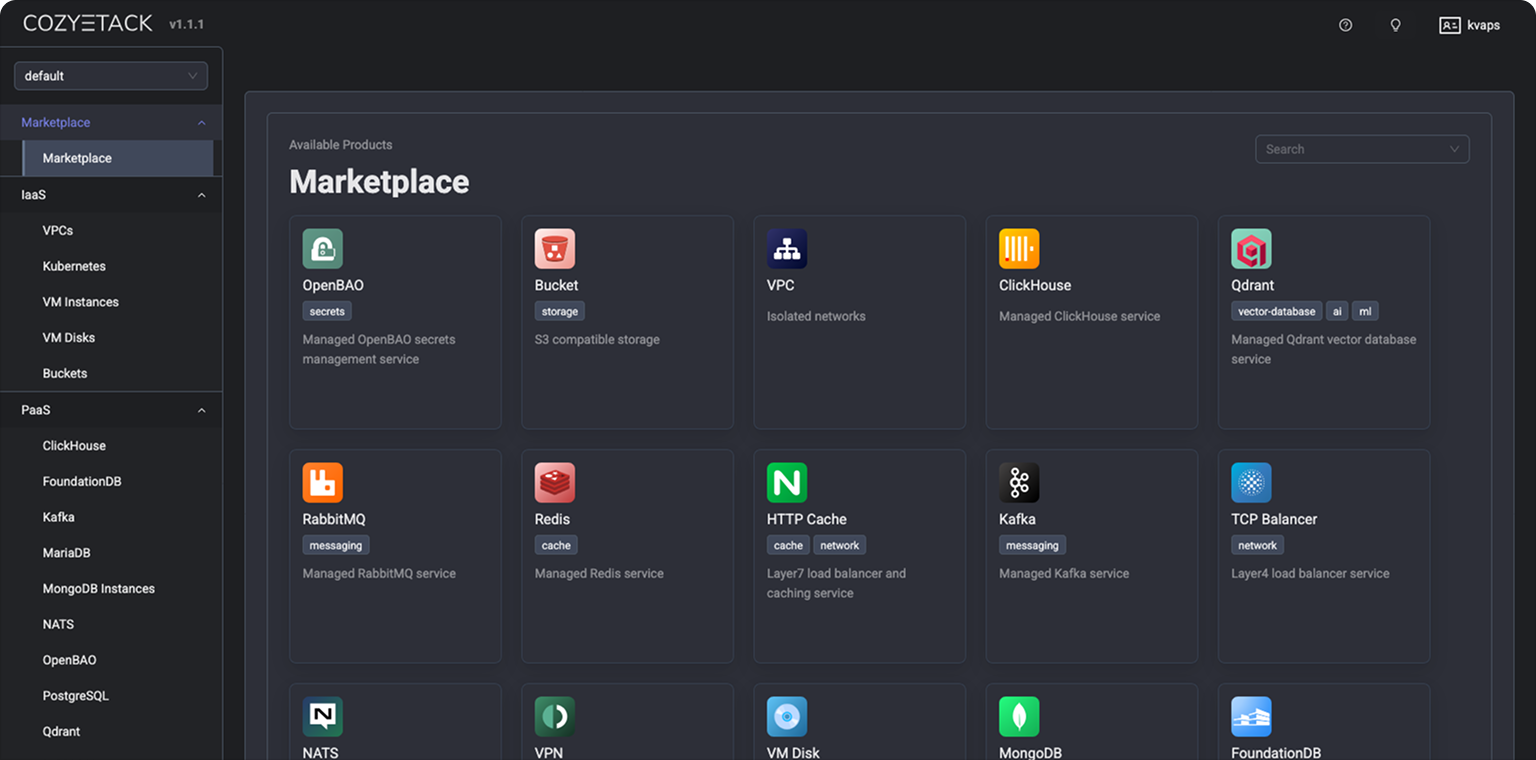The height and width of the screenshot is (760, 1536).
Task: Open the help question mark icon
Action: coord(1345,25)
